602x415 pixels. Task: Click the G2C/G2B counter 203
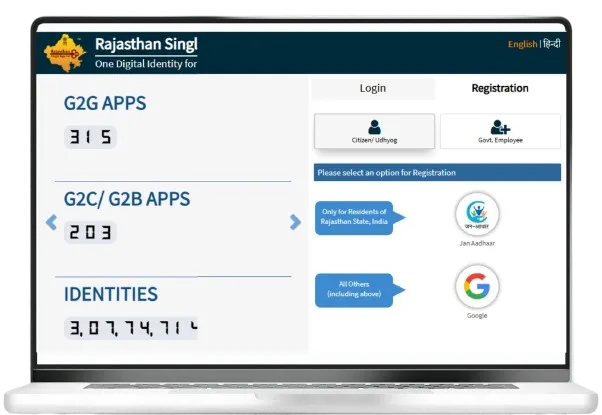90,232
